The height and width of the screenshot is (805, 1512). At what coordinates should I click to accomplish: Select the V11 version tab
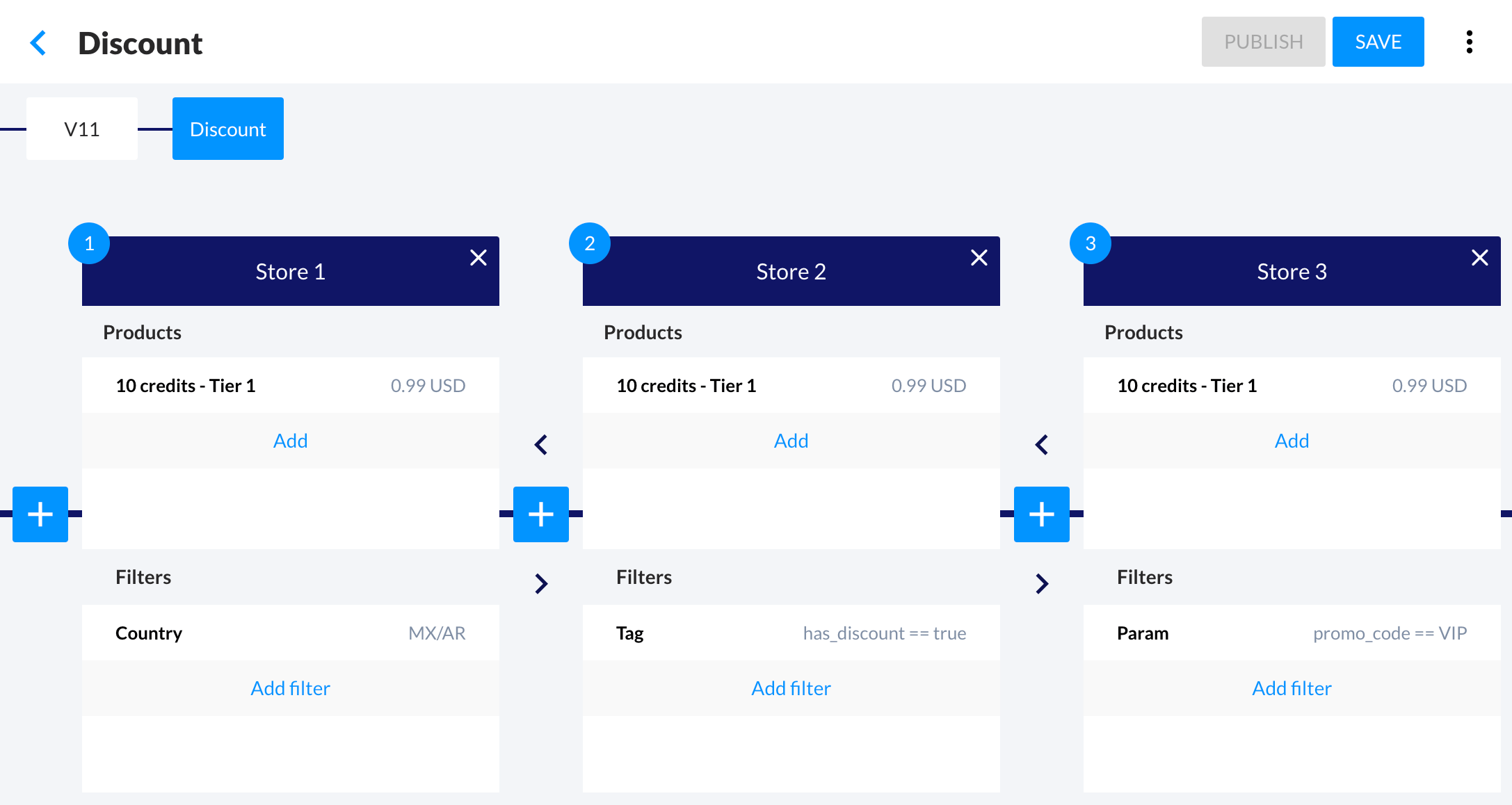(82, 129)
